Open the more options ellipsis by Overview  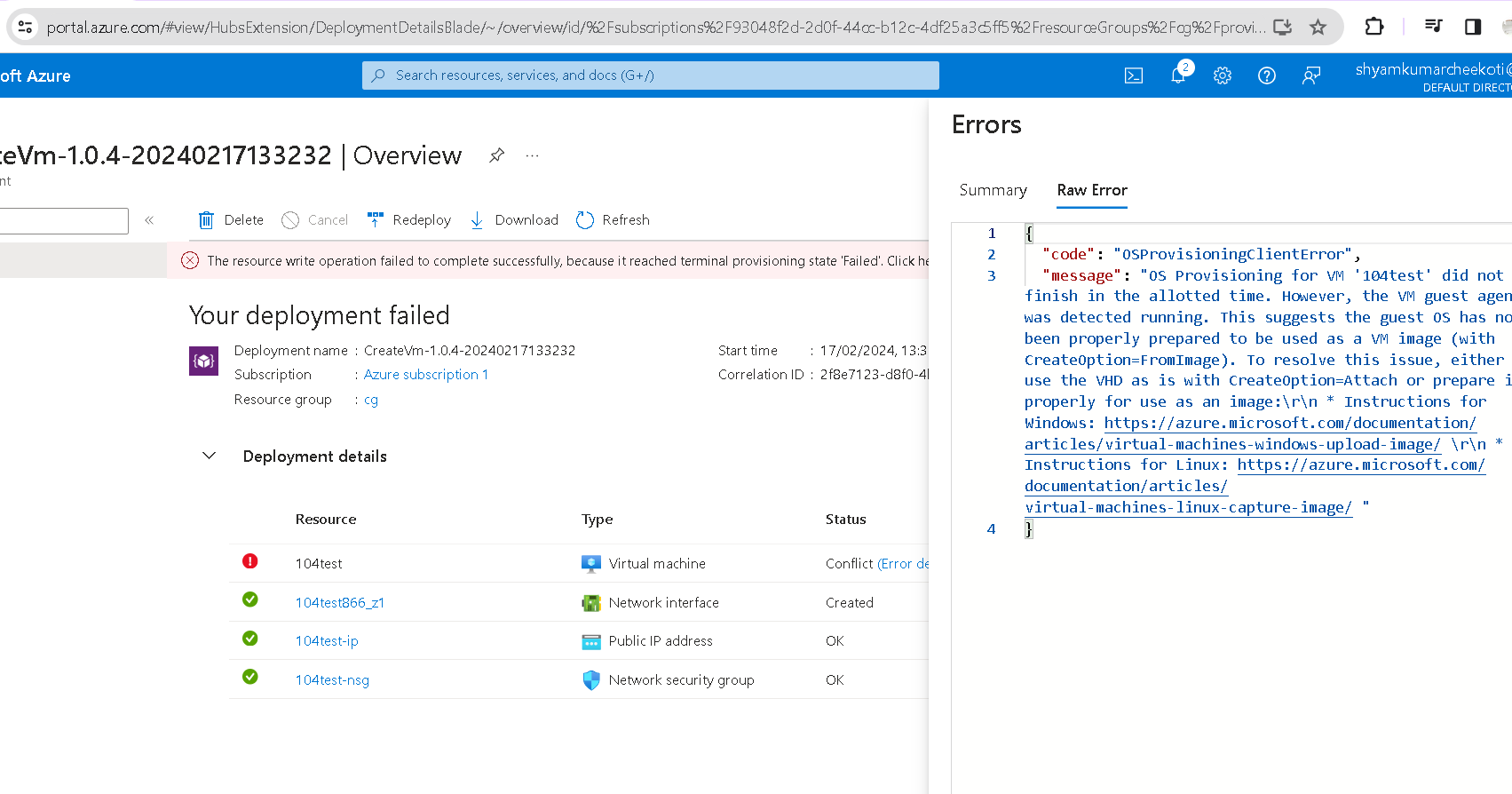tap(532, 155)
